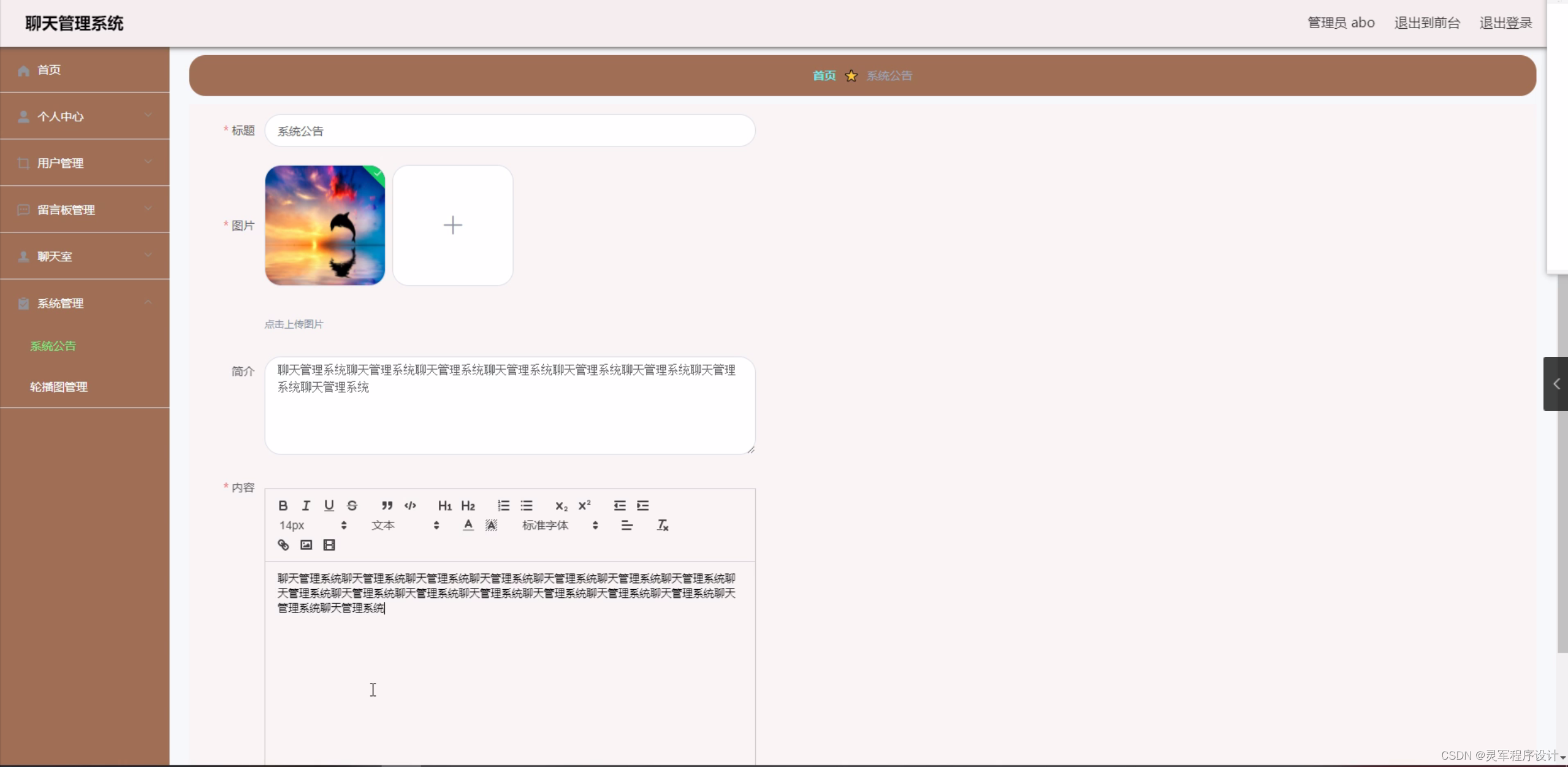Switch to the 首页 tab

(823, 75)
